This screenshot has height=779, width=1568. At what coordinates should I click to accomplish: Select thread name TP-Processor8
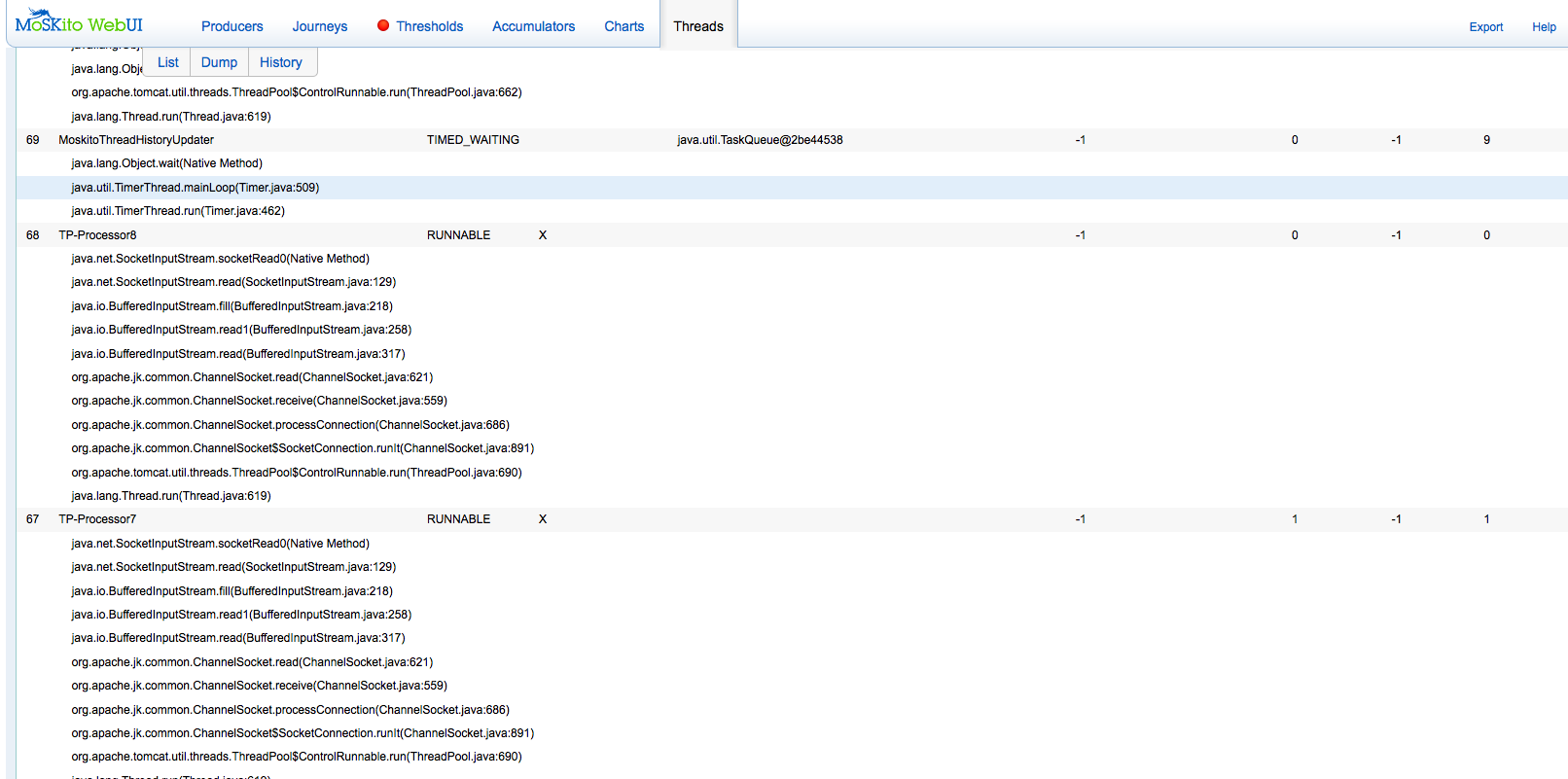tap(97, 235)
